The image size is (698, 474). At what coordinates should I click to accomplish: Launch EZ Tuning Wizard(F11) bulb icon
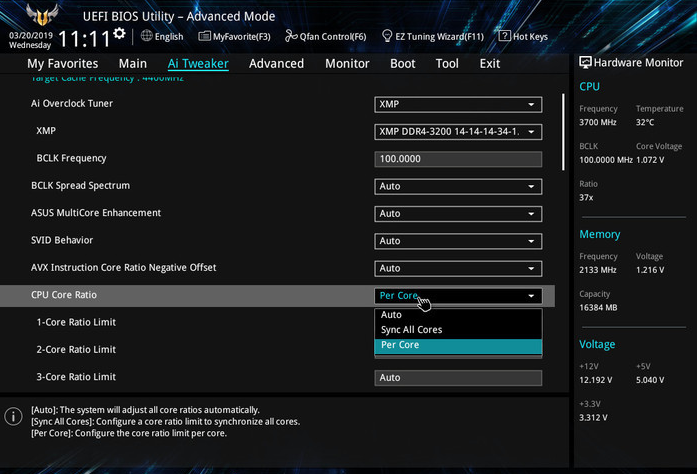tap(387, 36)
